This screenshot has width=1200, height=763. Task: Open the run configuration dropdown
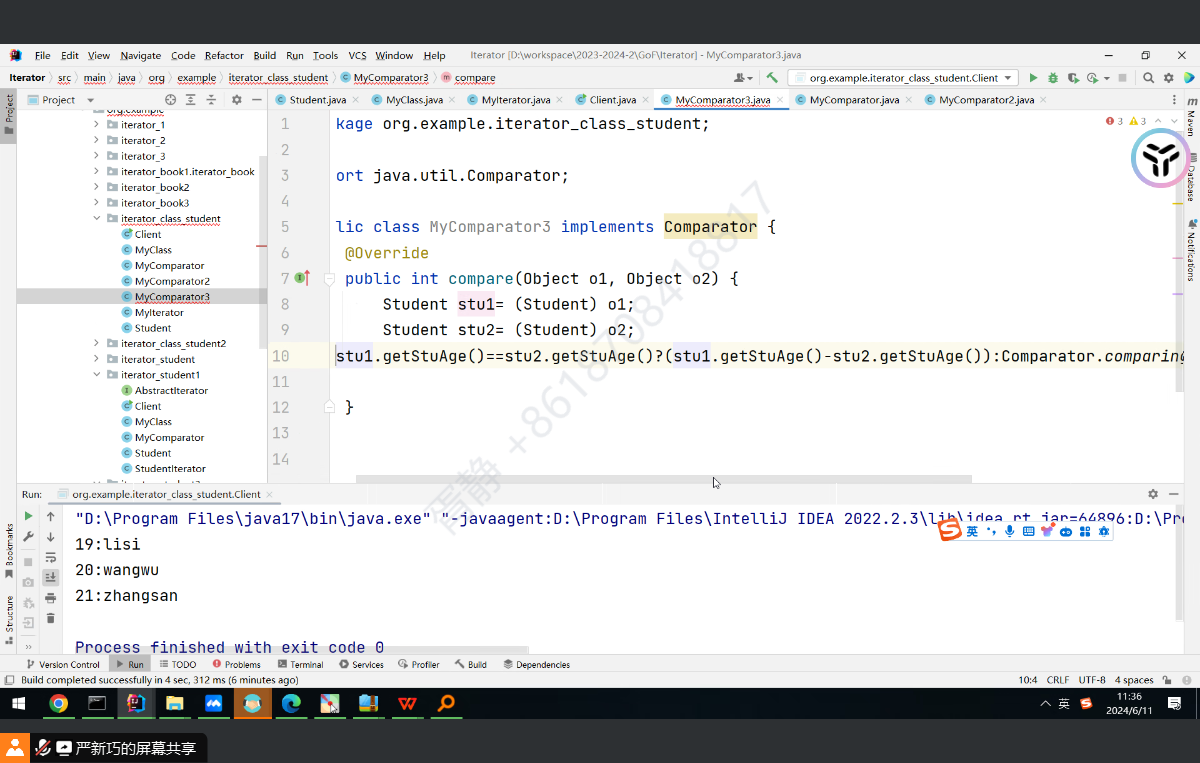point(903,78)
